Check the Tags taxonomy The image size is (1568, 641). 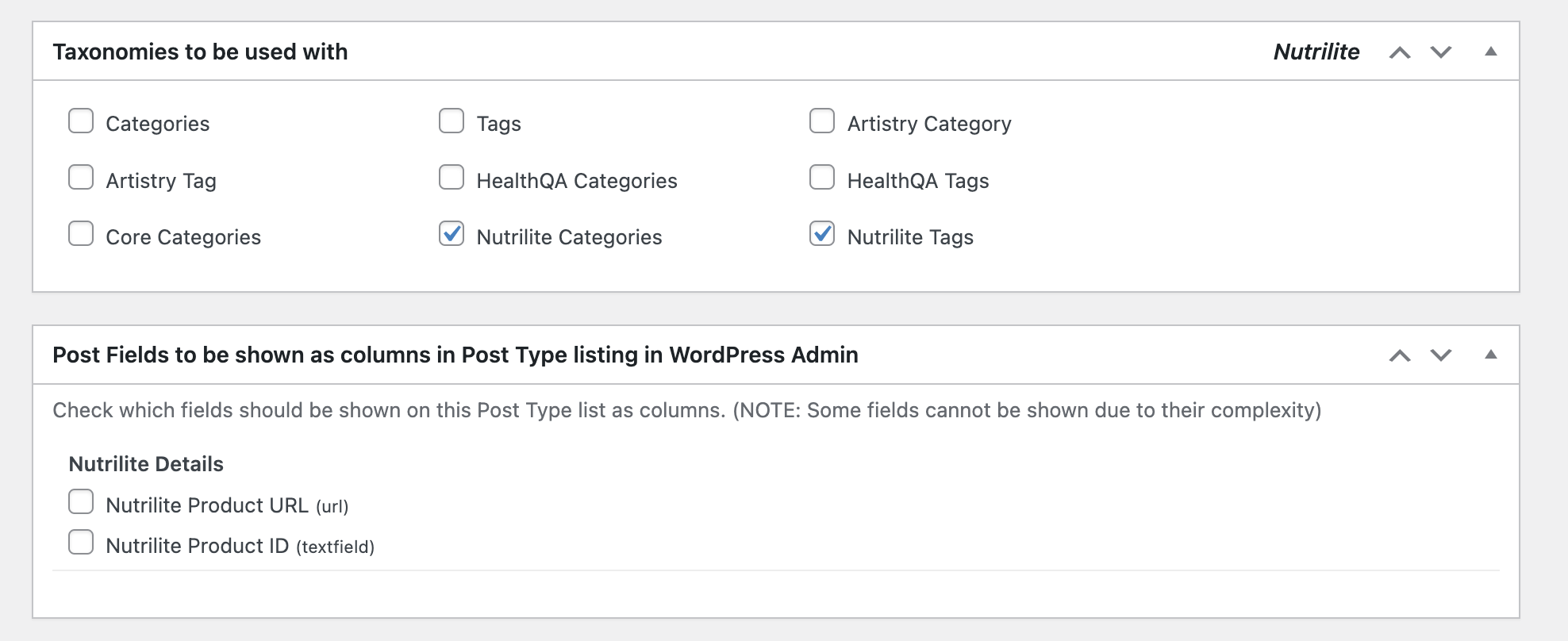coord(452,121)
